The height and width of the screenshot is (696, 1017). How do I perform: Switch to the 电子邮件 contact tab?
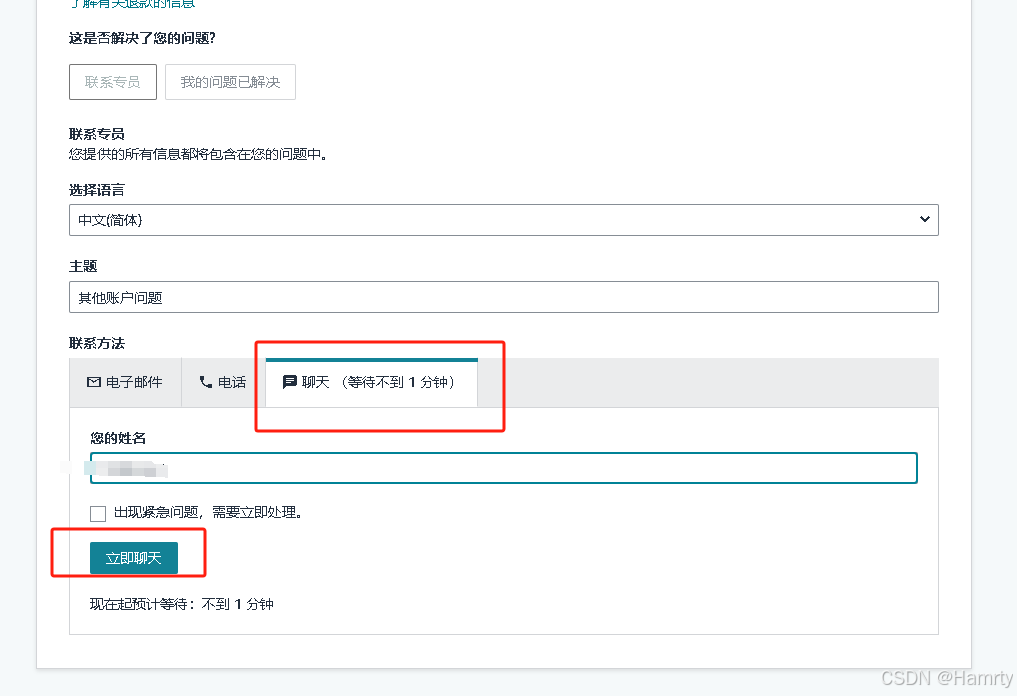pos(125,383)
